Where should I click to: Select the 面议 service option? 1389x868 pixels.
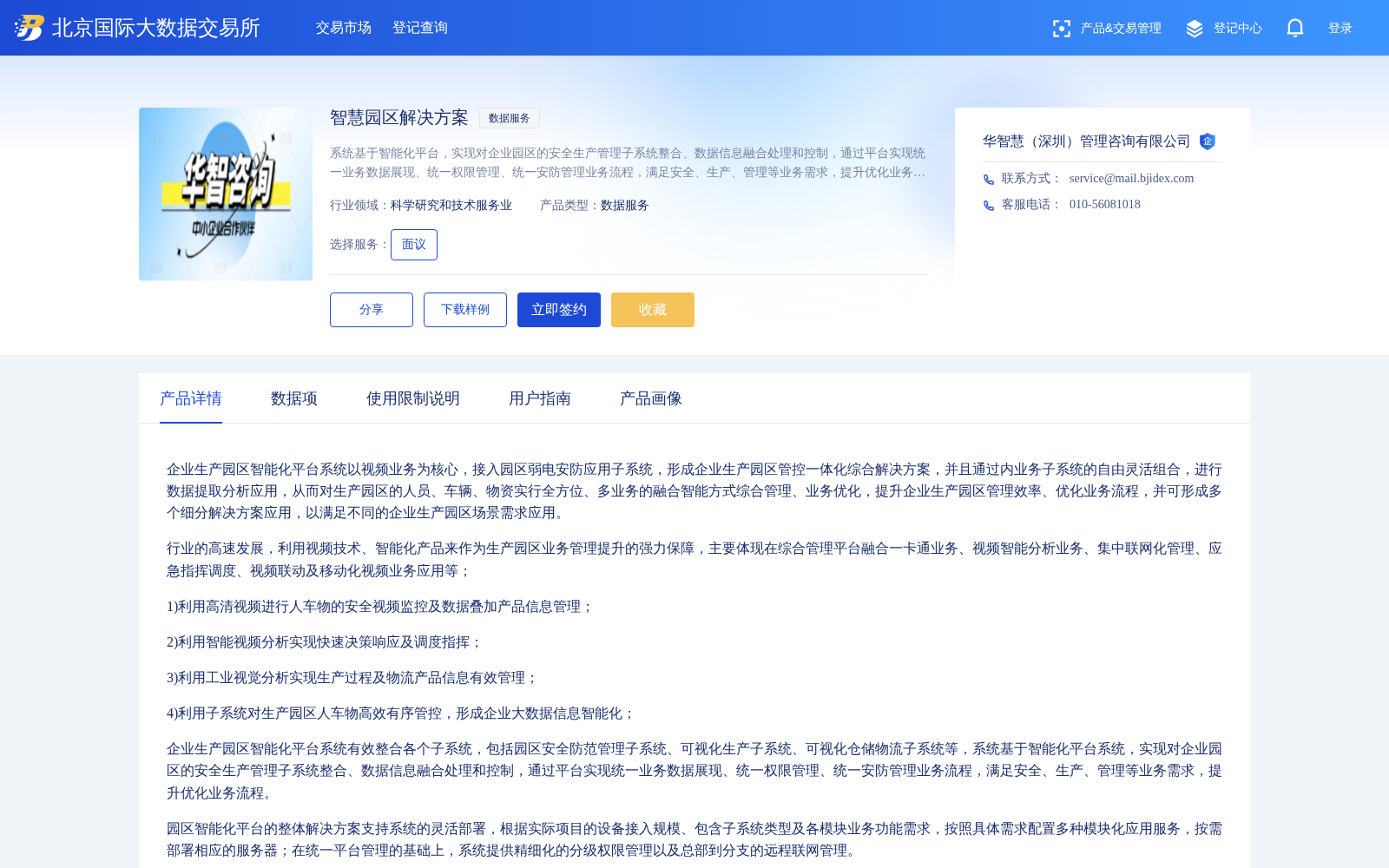click(414, 245)
